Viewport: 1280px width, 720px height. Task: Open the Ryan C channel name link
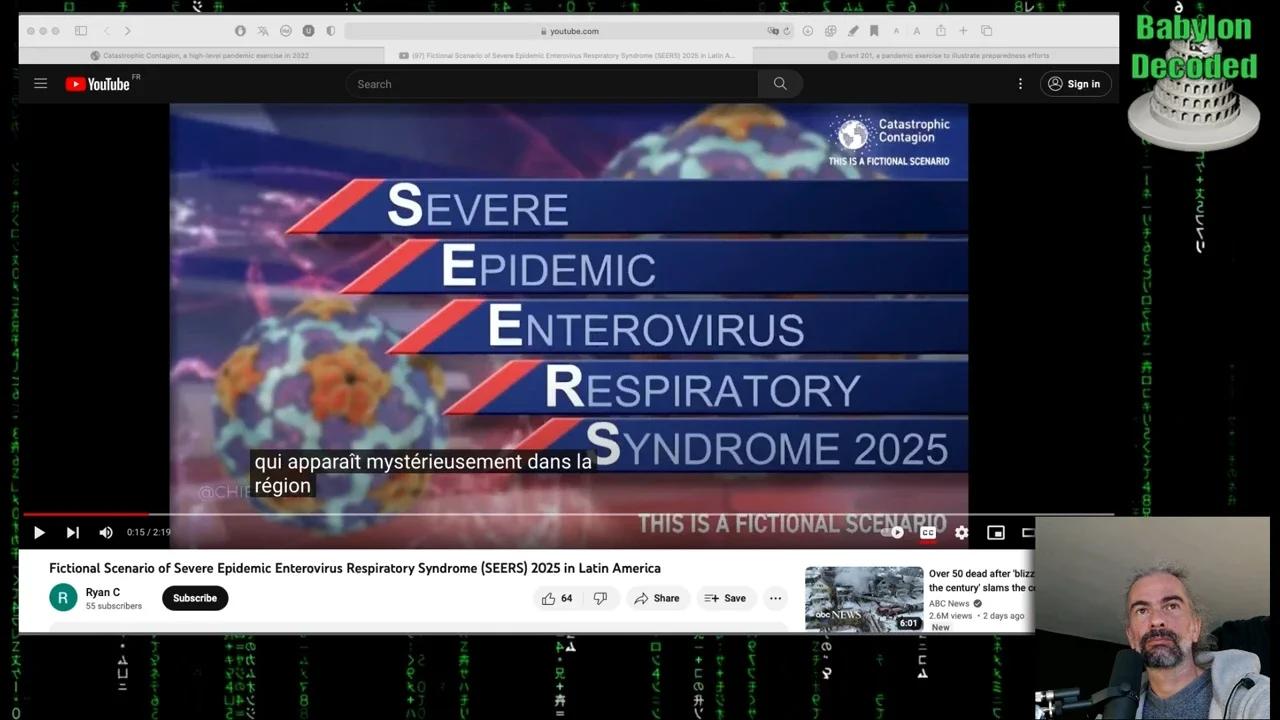click(x=102, y=592)
